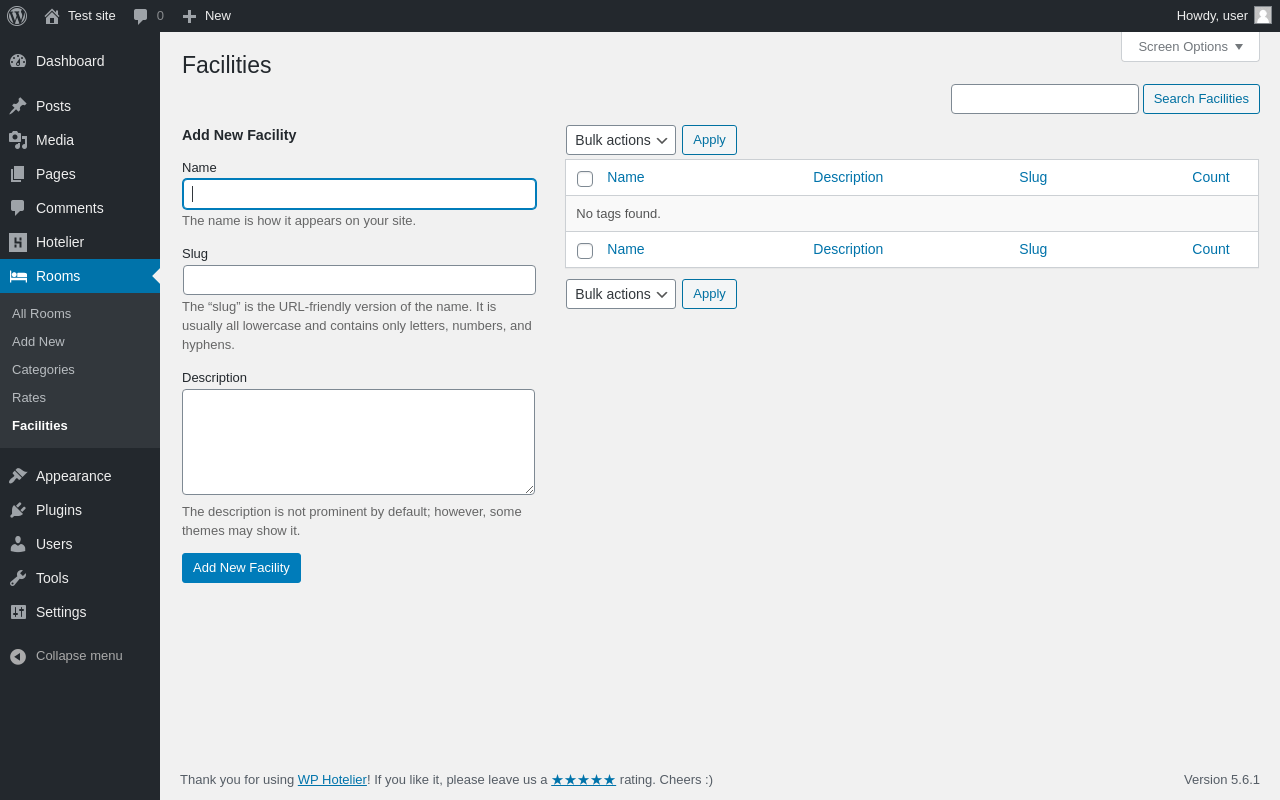Open the WordPress logo menu
Image resolution: width=1280 pixels, height=800 pixels.
(17, 16)
